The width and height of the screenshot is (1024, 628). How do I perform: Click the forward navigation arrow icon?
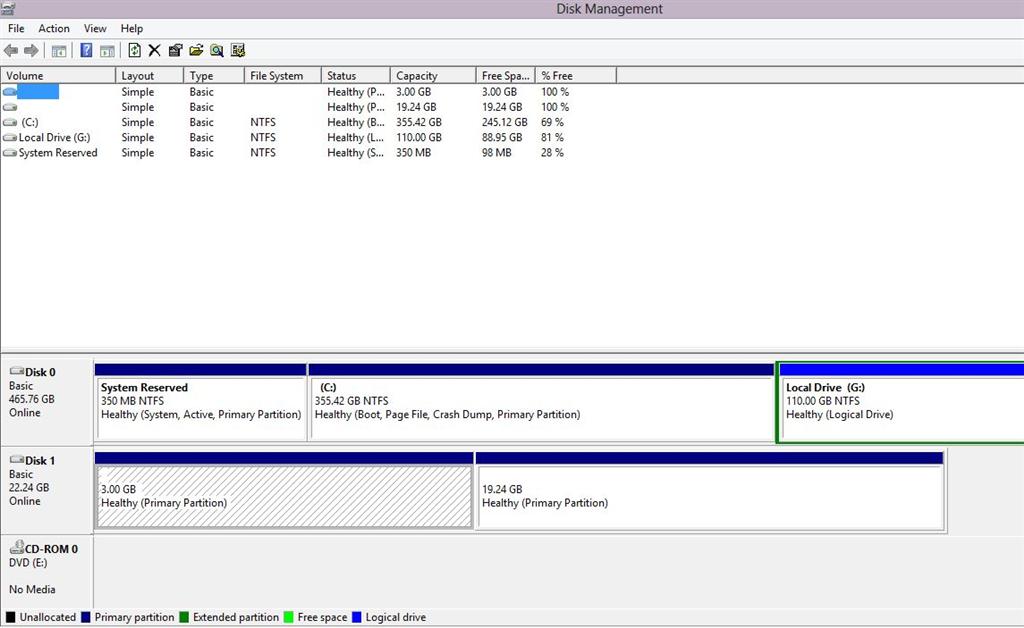tap(30, 50)
